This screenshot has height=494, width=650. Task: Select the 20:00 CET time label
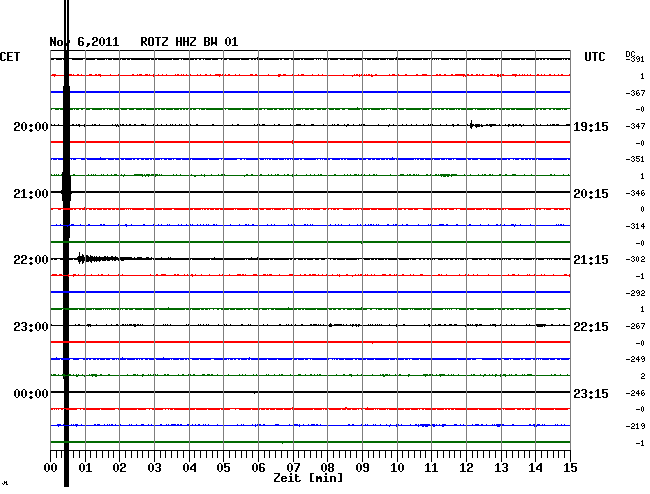pyautogui.click(x=31, y=126)
